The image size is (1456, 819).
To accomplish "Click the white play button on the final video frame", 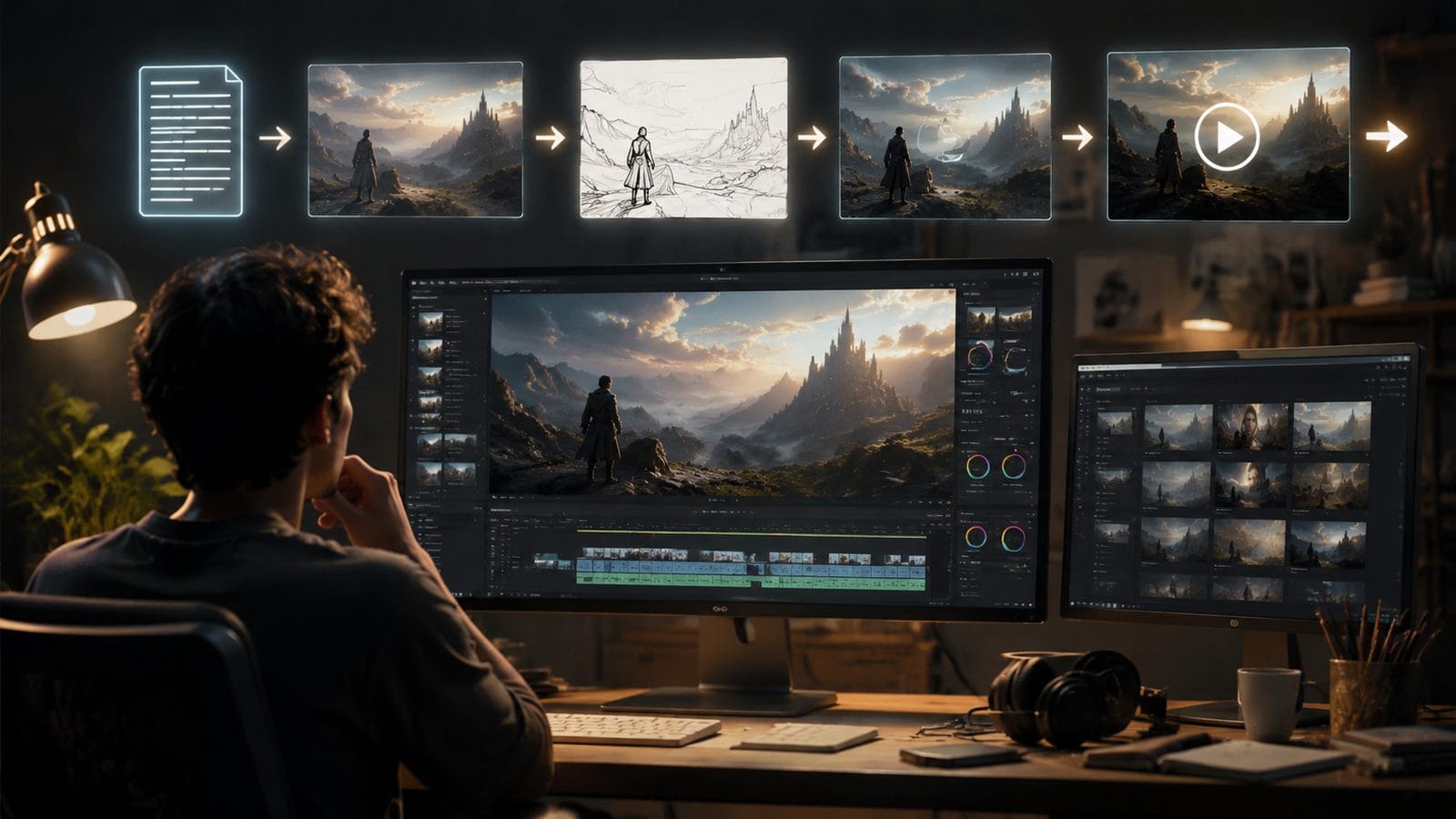I will point(1228,137).
